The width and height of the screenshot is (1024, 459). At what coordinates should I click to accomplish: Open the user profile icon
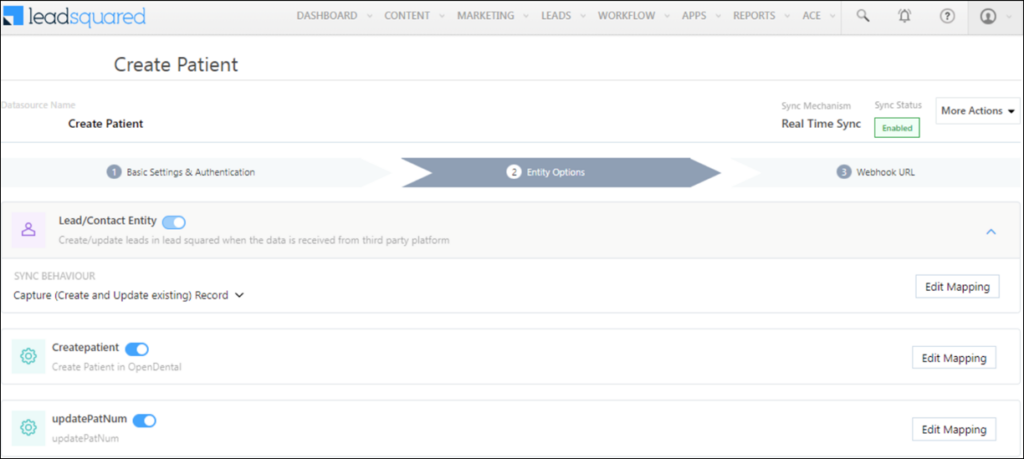tap(989, 17)
